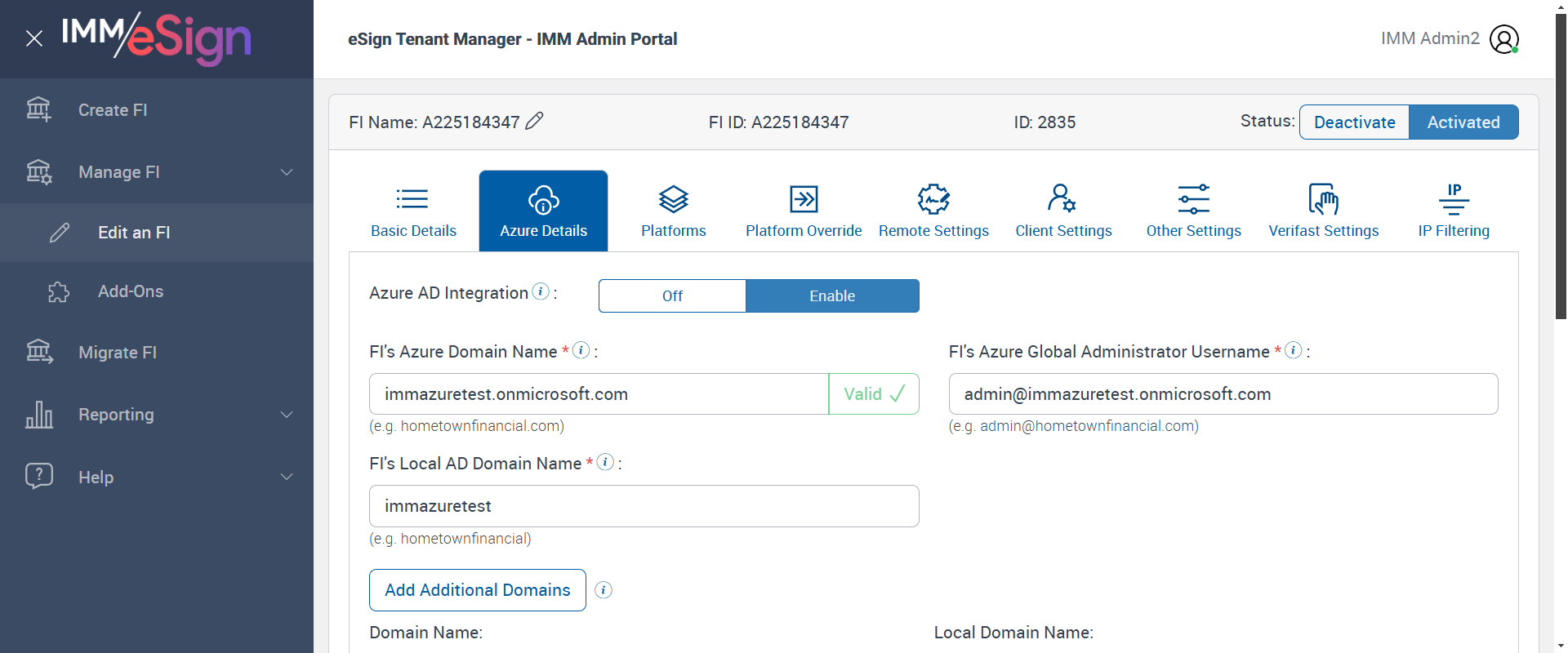Click the Platforms layers icon
Viewport: 1568px width, 653px height.
(x=674, y=199)
